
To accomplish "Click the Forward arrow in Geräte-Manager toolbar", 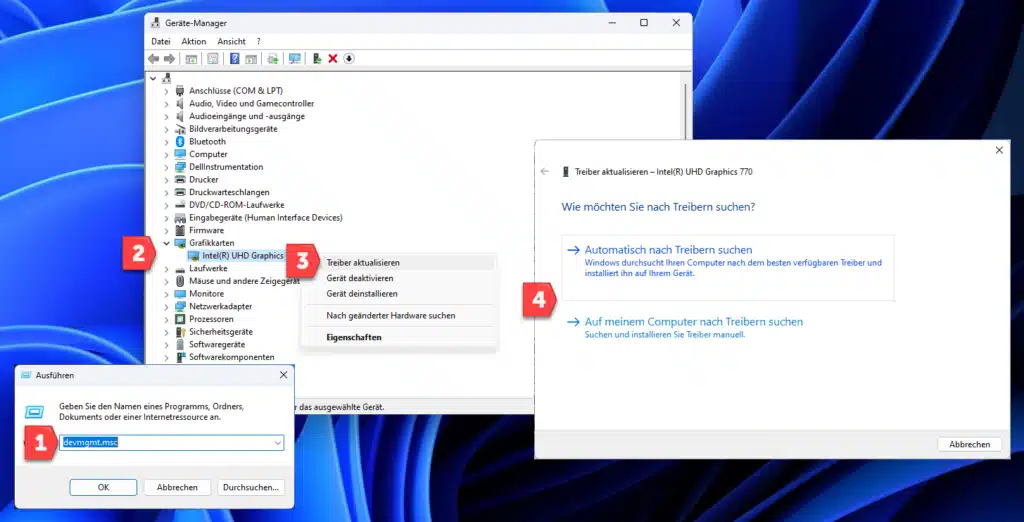I will point(169,59).
